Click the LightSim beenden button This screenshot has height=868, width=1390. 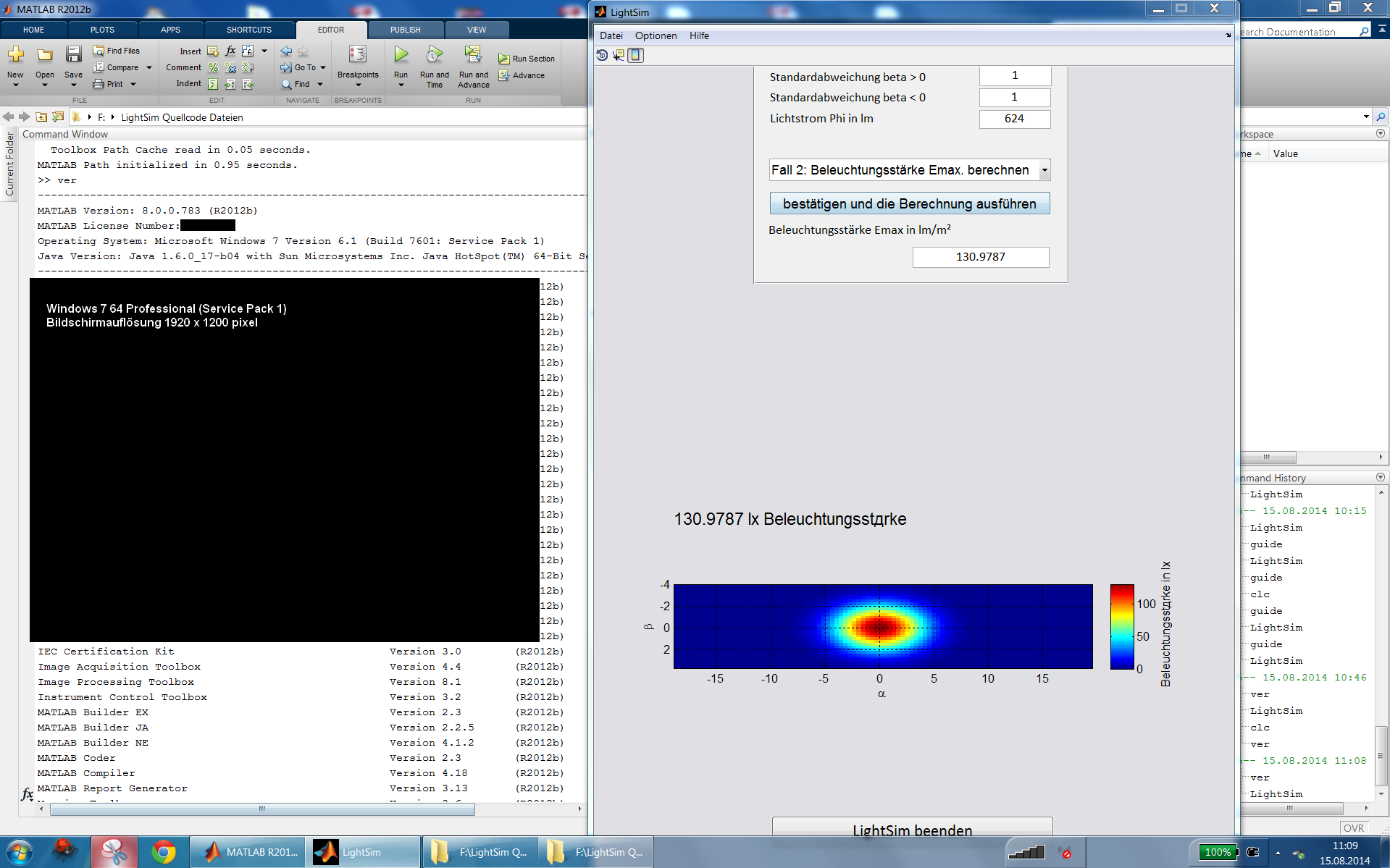click(x=912, y=829)
